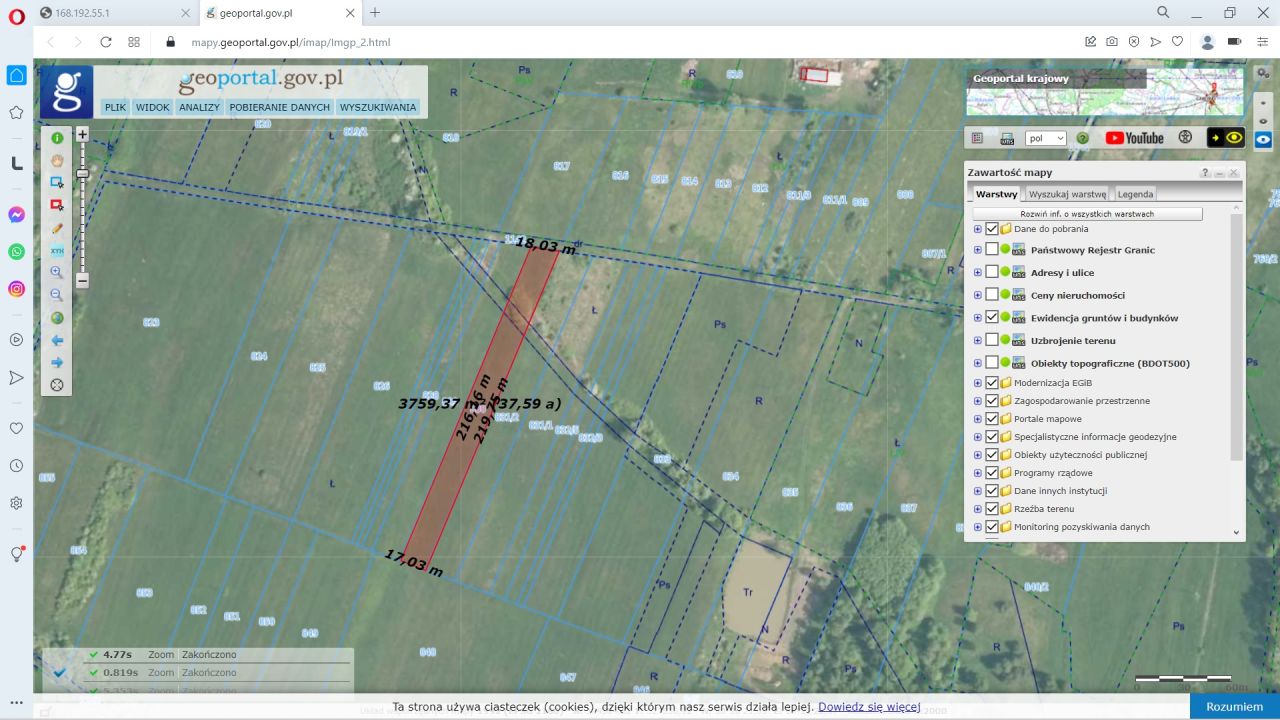Open the green question-mark help icon

click(x=1082, y=138)
